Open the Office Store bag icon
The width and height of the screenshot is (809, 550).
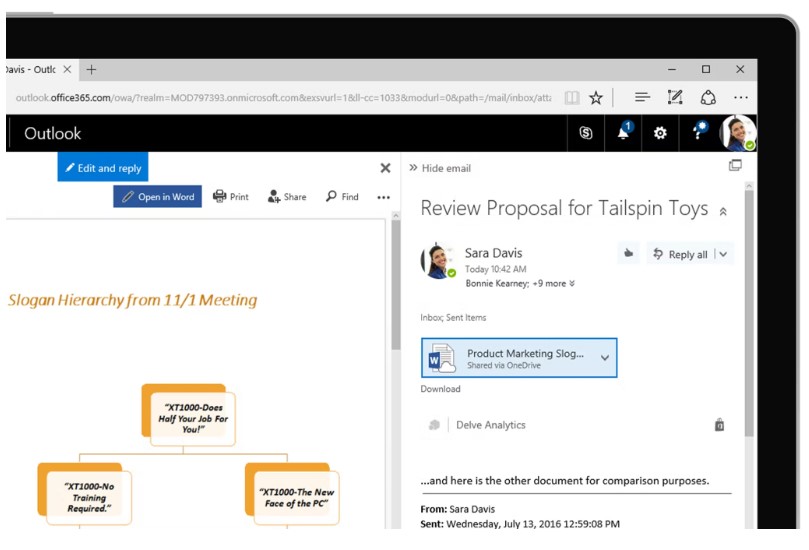pos(719,425)
